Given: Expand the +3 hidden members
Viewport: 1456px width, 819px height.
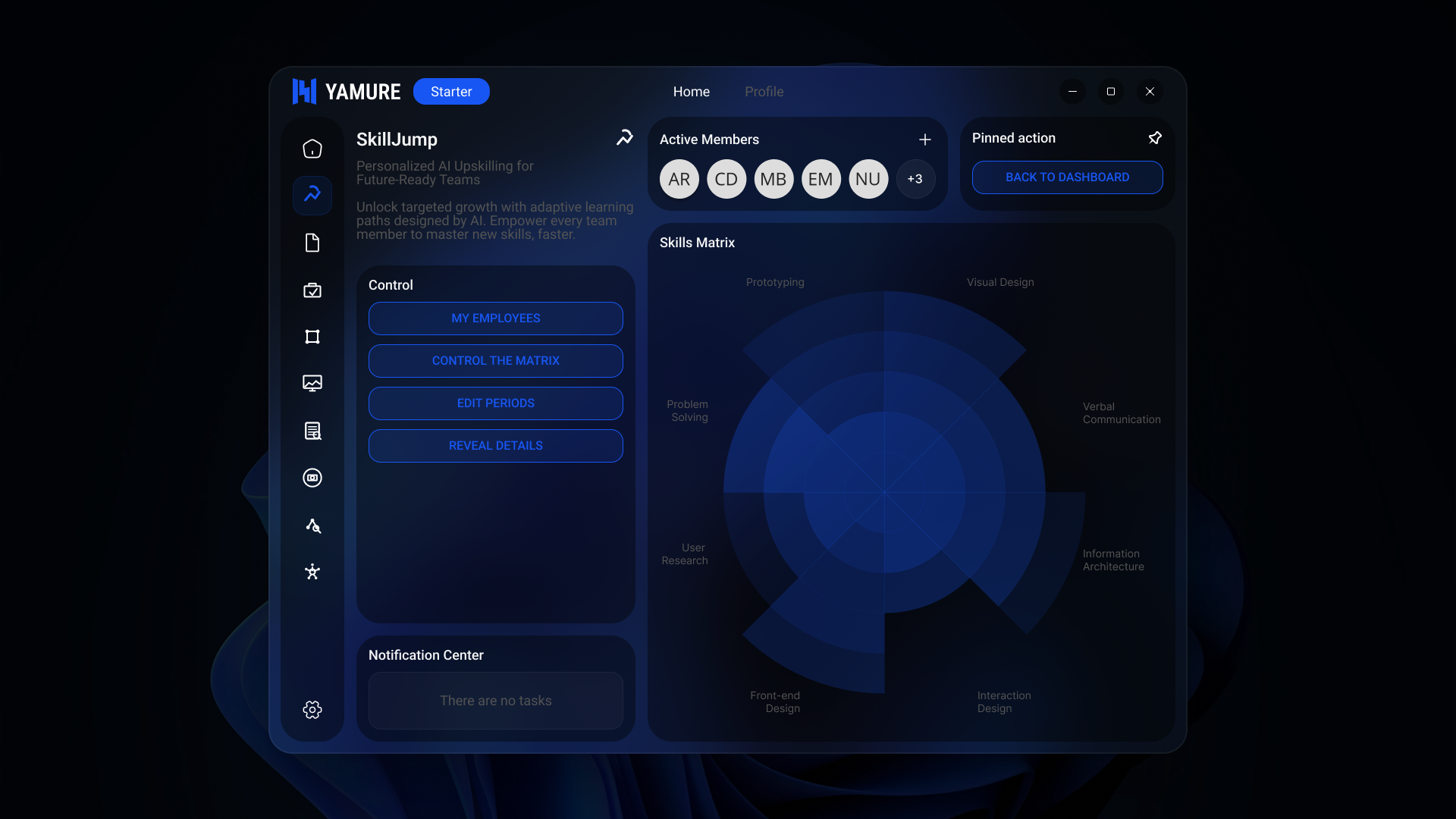Looking at the screenshot, I should [x=915, y=179].
